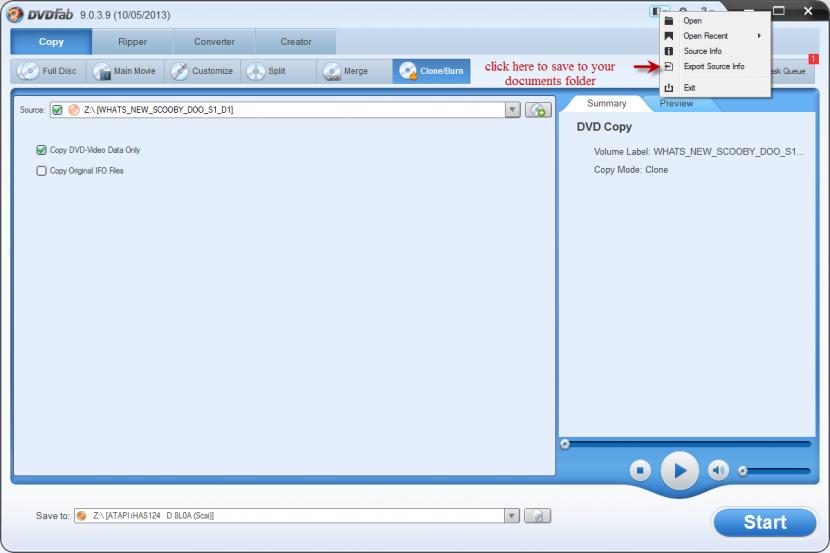
Task: Open the Preview tab
Action: click(x=676, y=104)
